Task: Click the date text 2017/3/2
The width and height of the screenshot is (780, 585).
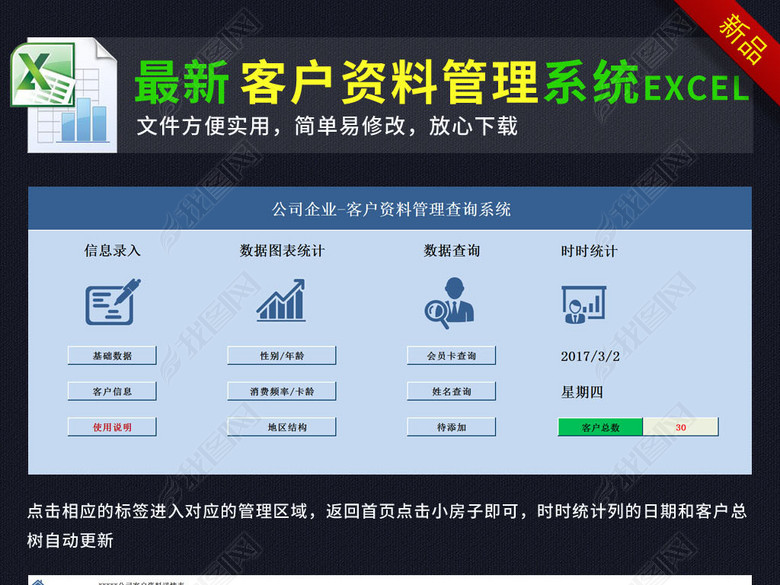Action: coord(590,356)
